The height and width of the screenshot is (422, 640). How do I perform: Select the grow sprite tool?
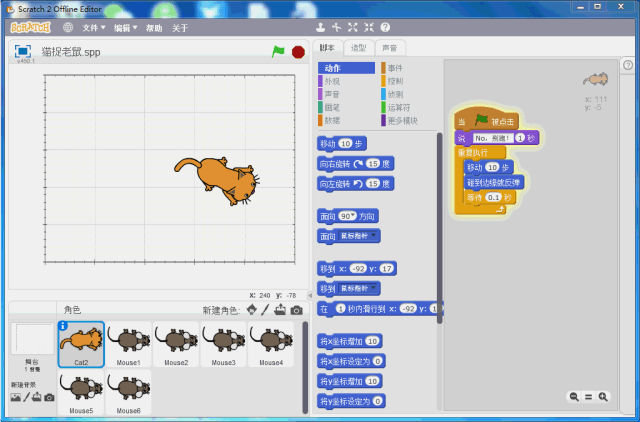tap(353, 27)
